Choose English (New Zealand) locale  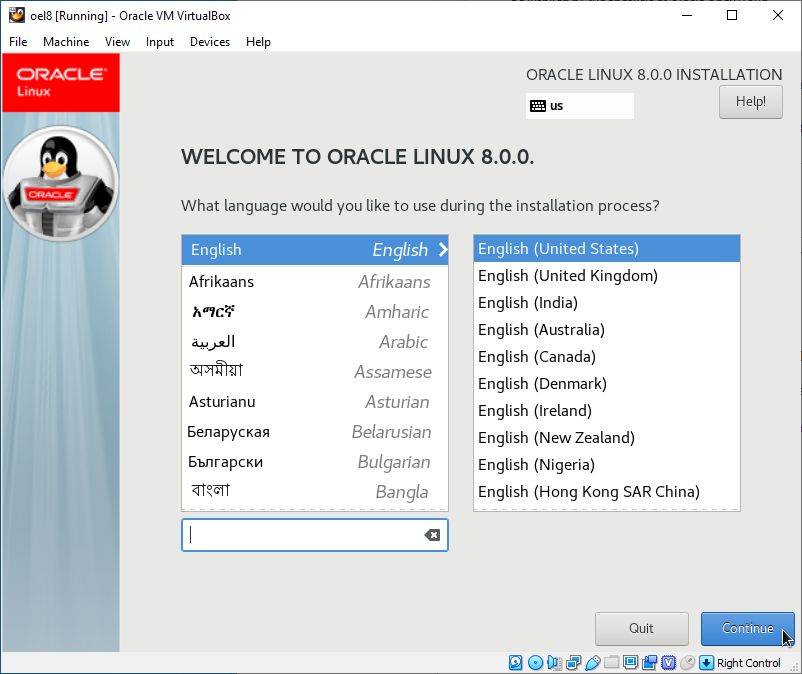tap(607, 438)
